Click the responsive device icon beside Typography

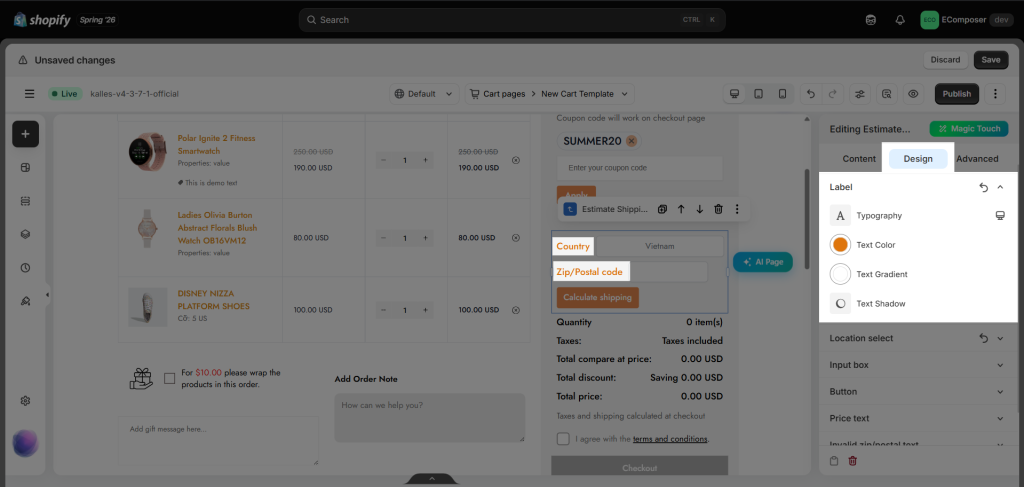(x=1000, y=215)
